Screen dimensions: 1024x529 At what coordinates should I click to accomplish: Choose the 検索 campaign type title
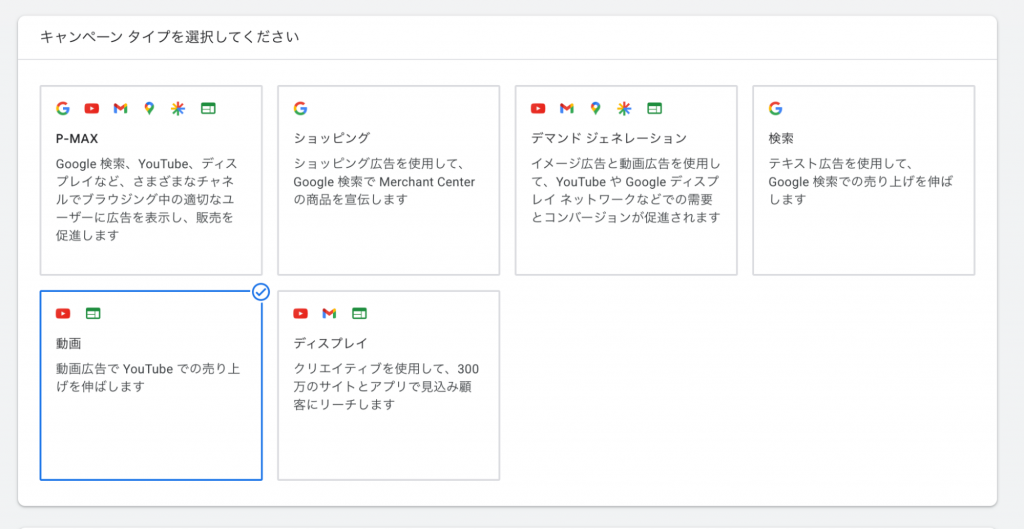781,138
